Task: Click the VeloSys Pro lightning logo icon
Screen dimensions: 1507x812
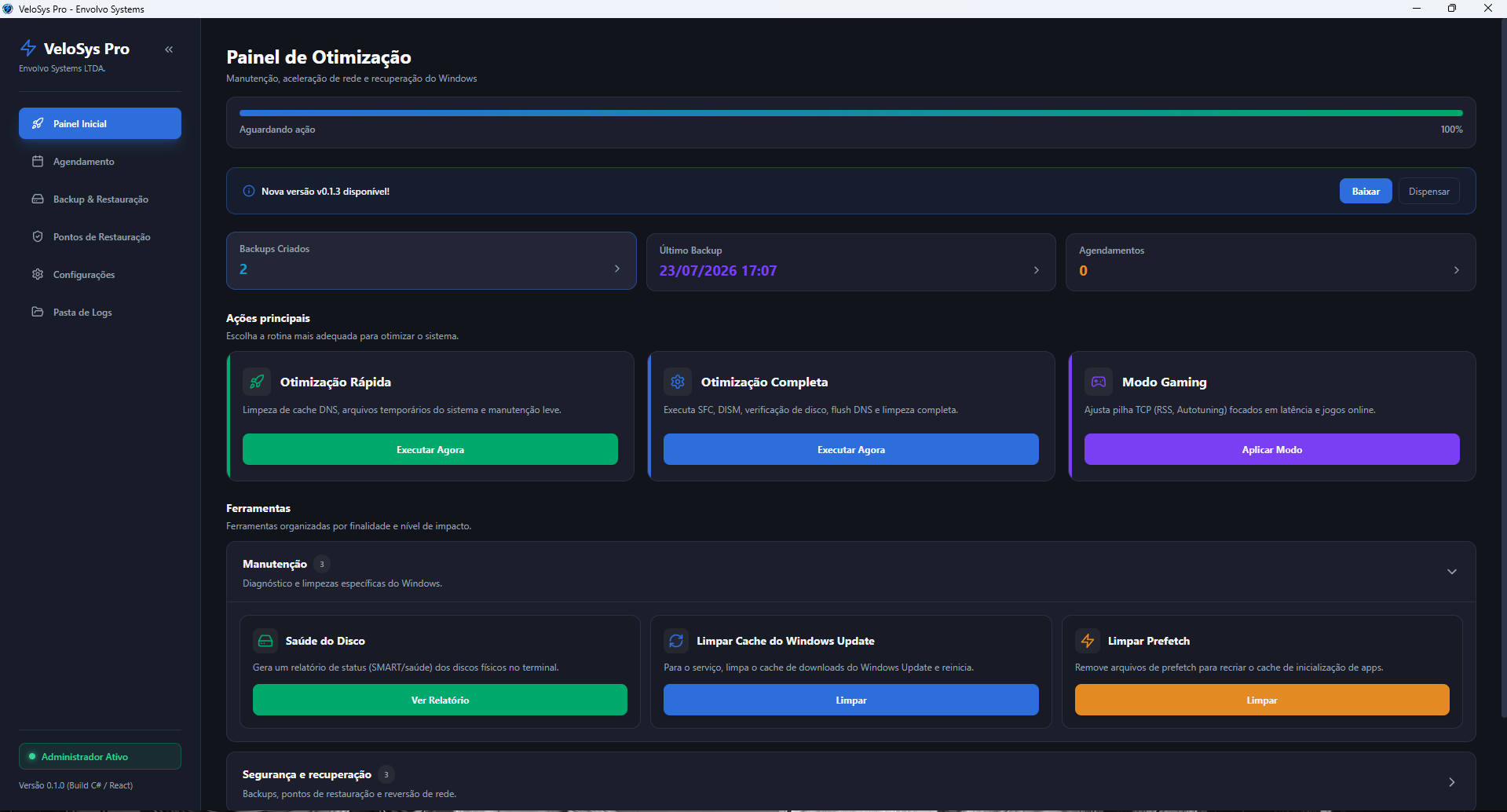Action: click(28, 48)
